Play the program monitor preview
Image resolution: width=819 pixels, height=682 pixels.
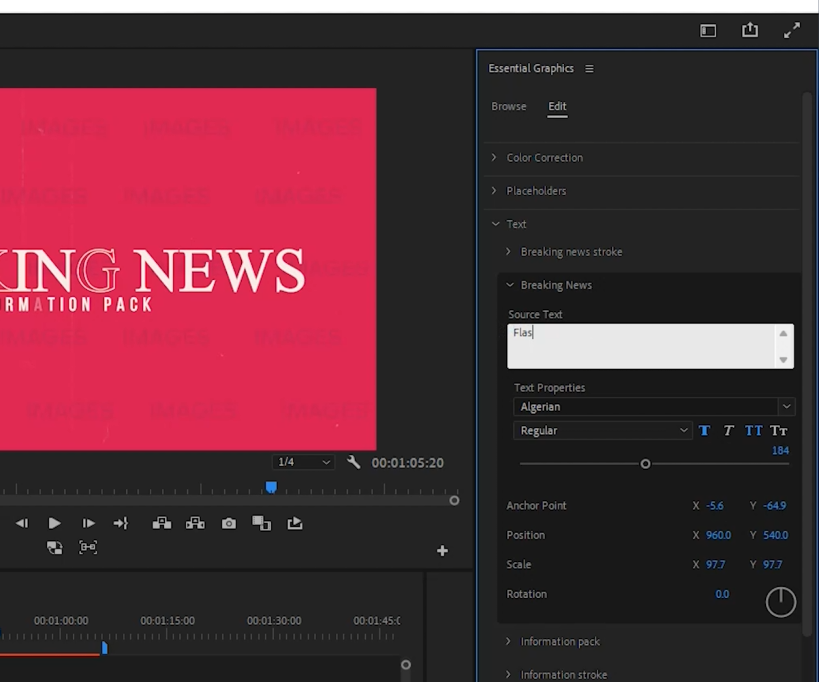[54, 523]
